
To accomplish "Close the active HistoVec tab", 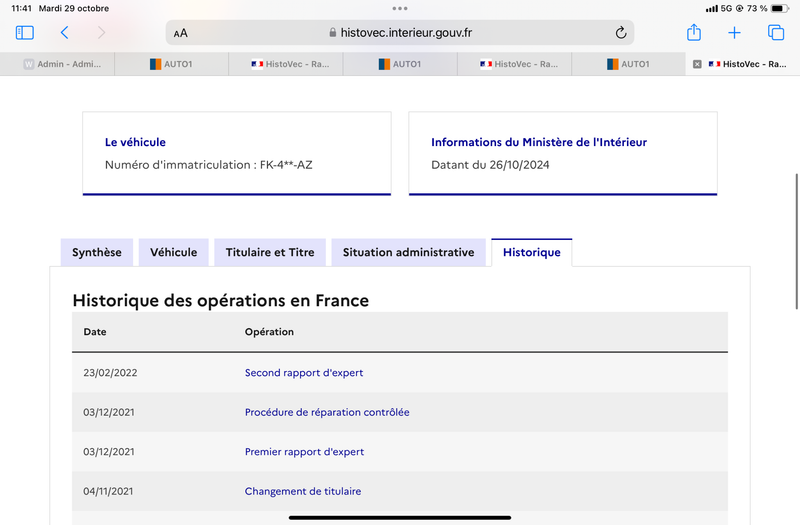I will (697, 64).
